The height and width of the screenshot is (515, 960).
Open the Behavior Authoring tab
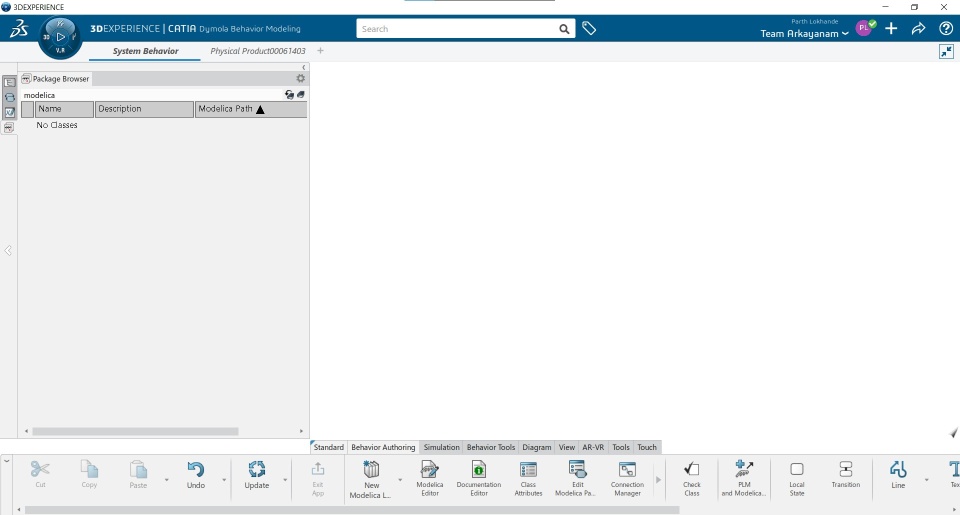coord(383,447)
